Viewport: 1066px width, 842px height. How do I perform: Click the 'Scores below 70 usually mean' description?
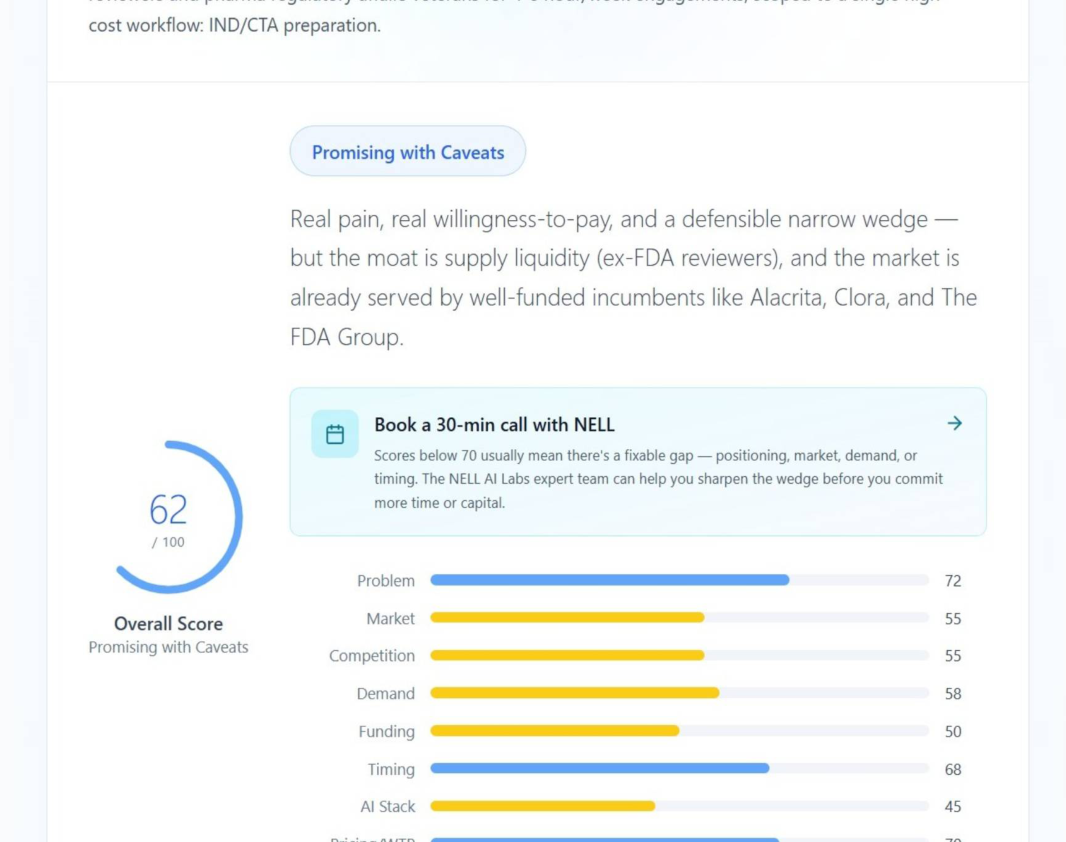point(658,479)
